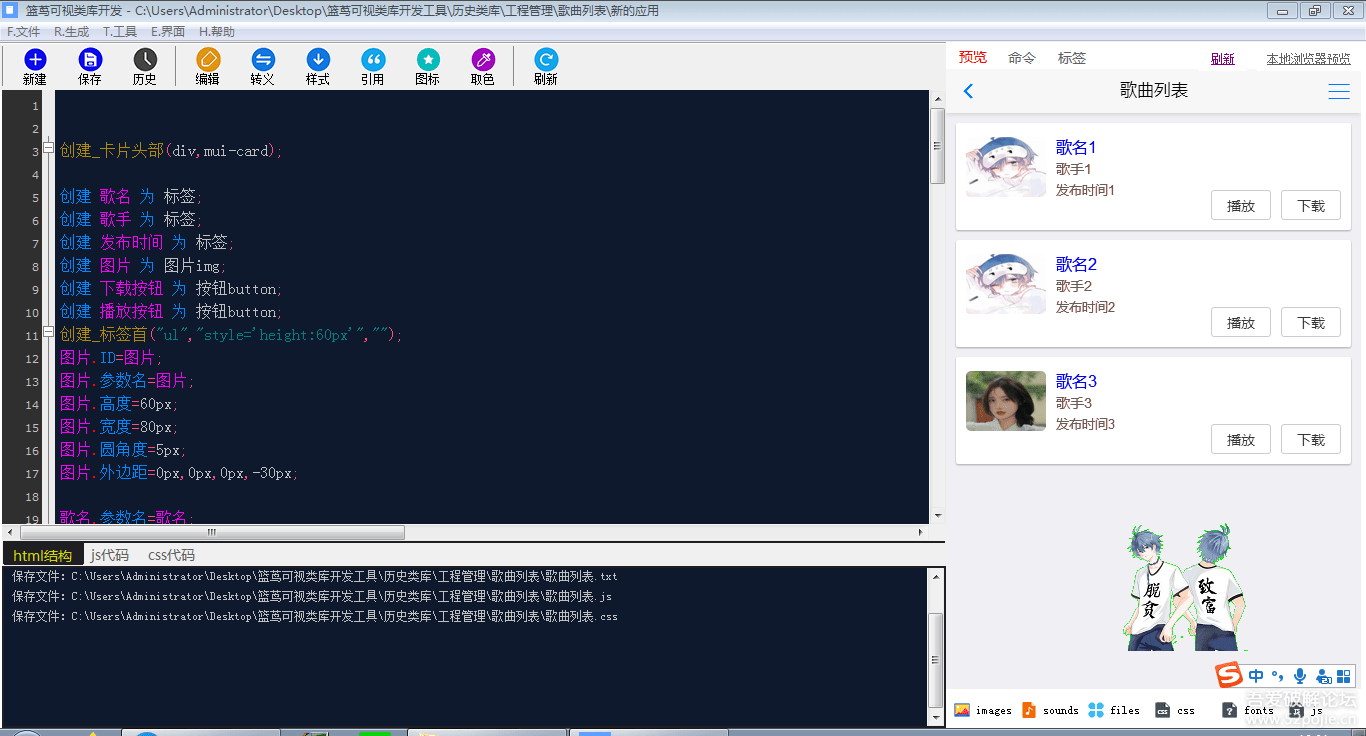Click the output log vertical scrollbar thumb
This screenshot has height=736, width=1366.
click(936, 660)
